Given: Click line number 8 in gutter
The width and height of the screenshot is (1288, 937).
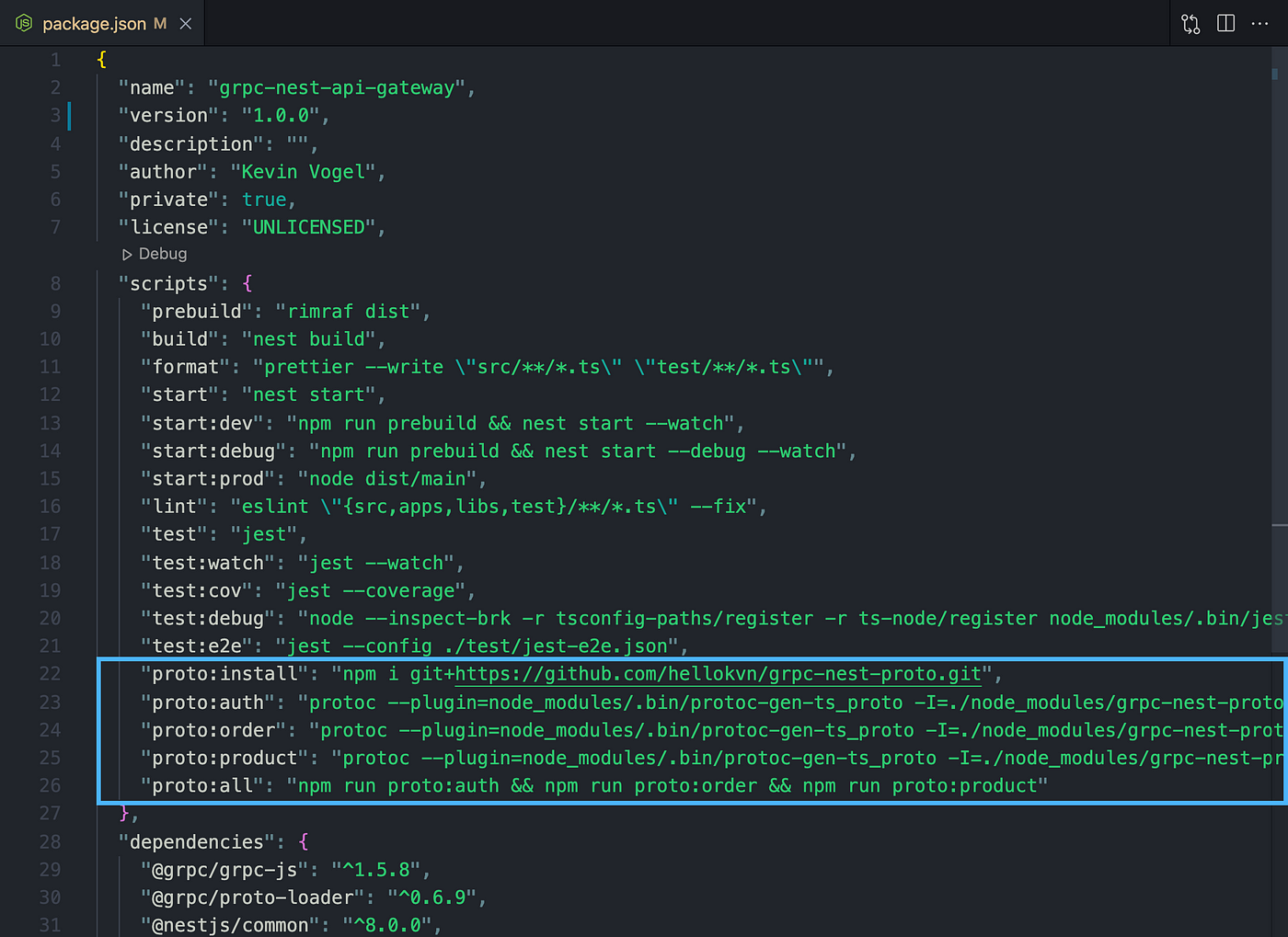Looking at the screenshot, I should click(x=56, y=283).
